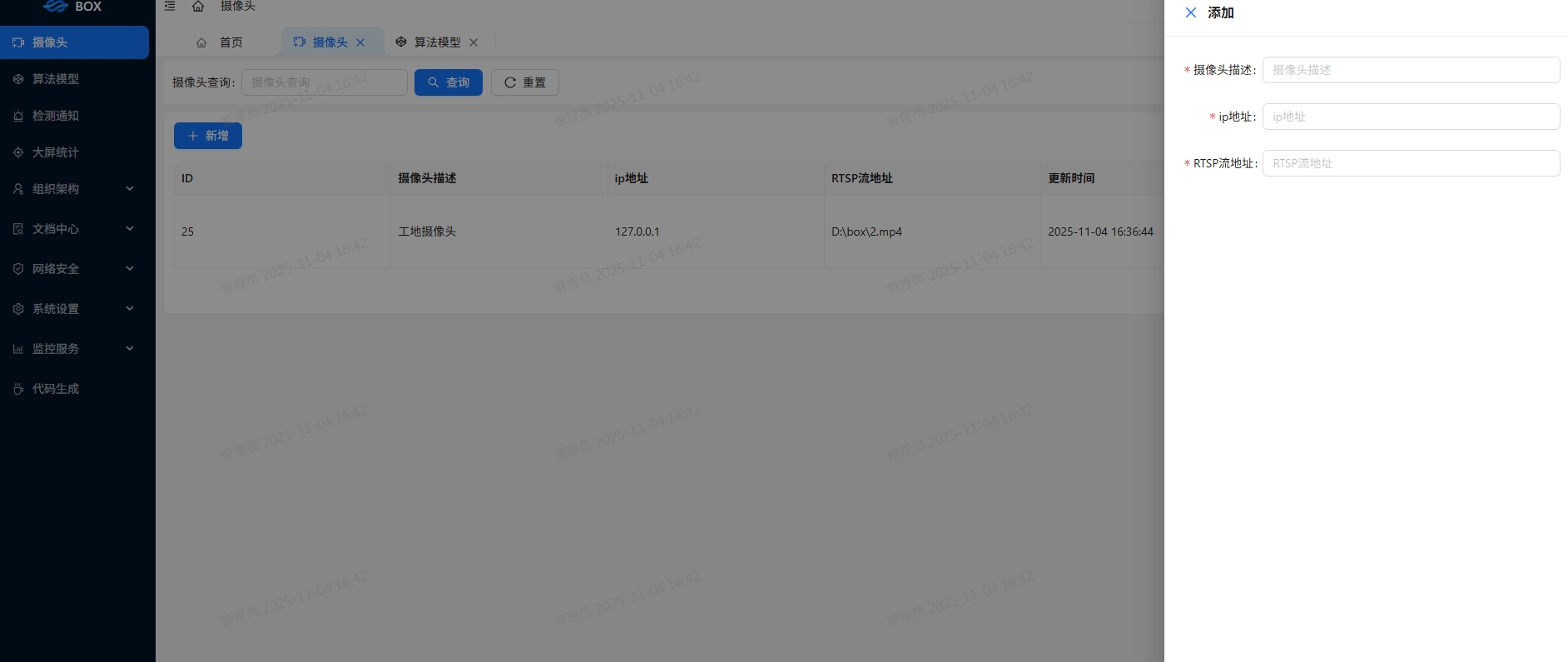Open 代码生成 in the sidebar
Image resolution: width=1568 pixels, height=662 pixels.
tap(56, 389)
